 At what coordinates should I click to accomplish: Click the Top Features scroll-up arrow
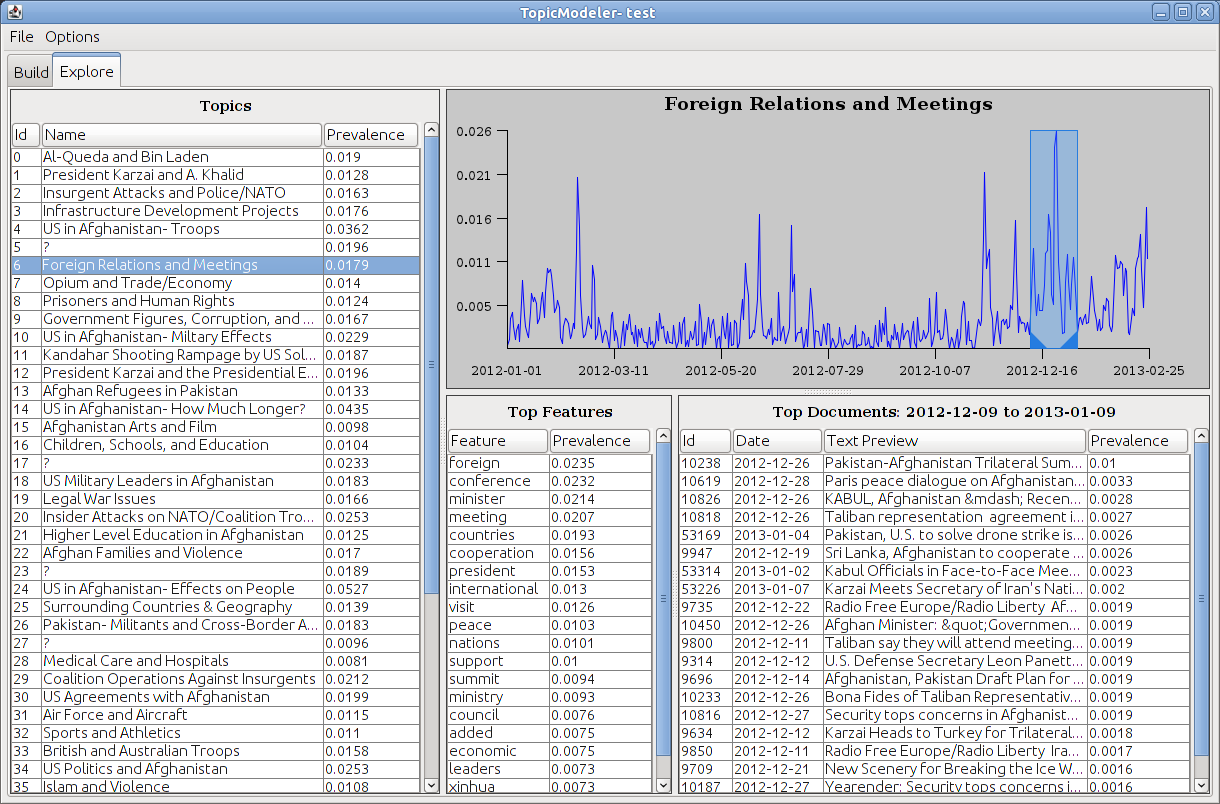coord(663,435)
